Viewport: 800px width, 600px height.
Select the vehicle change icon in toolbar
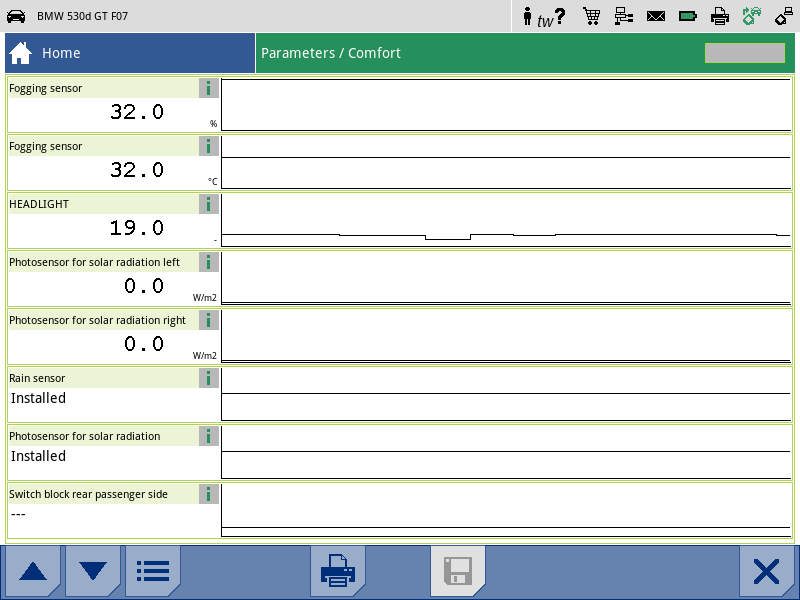click(751, 16)
